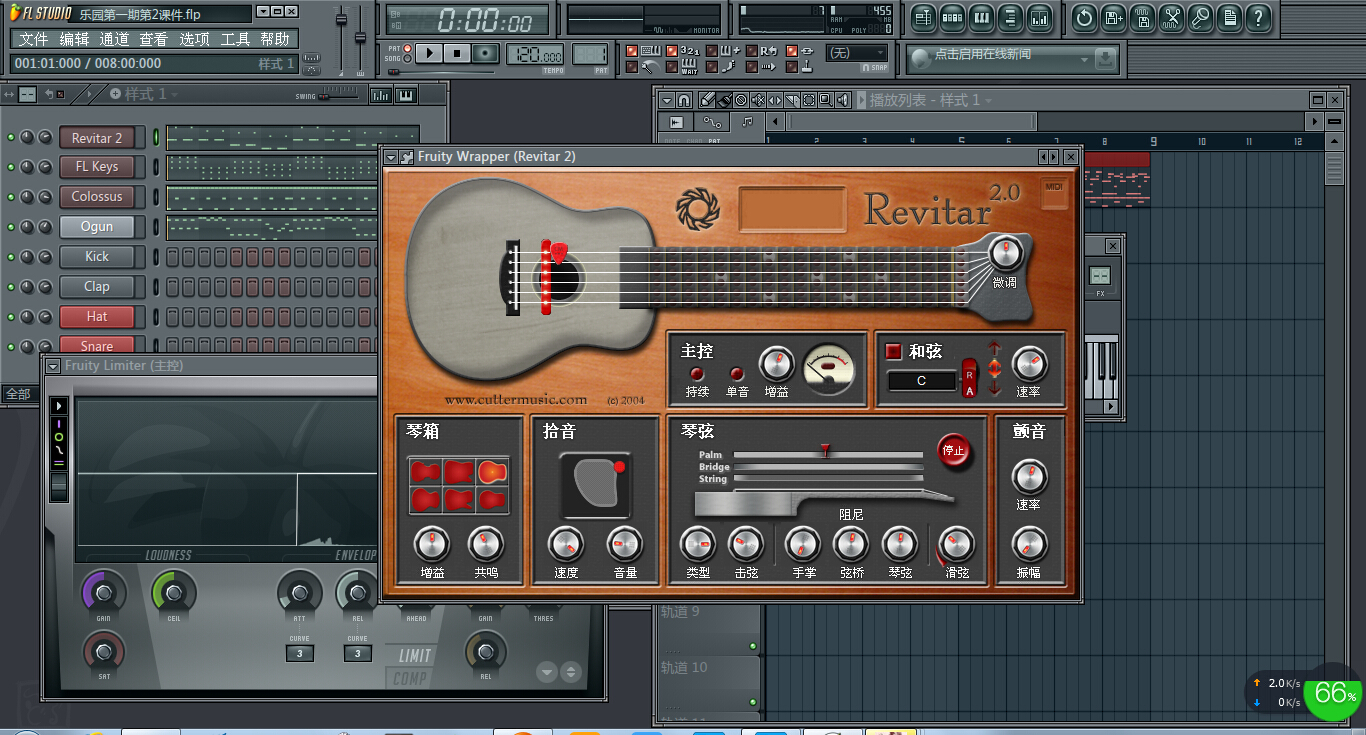
Task: Open the snap dropdown showing (无)
Action: [858, 53]
